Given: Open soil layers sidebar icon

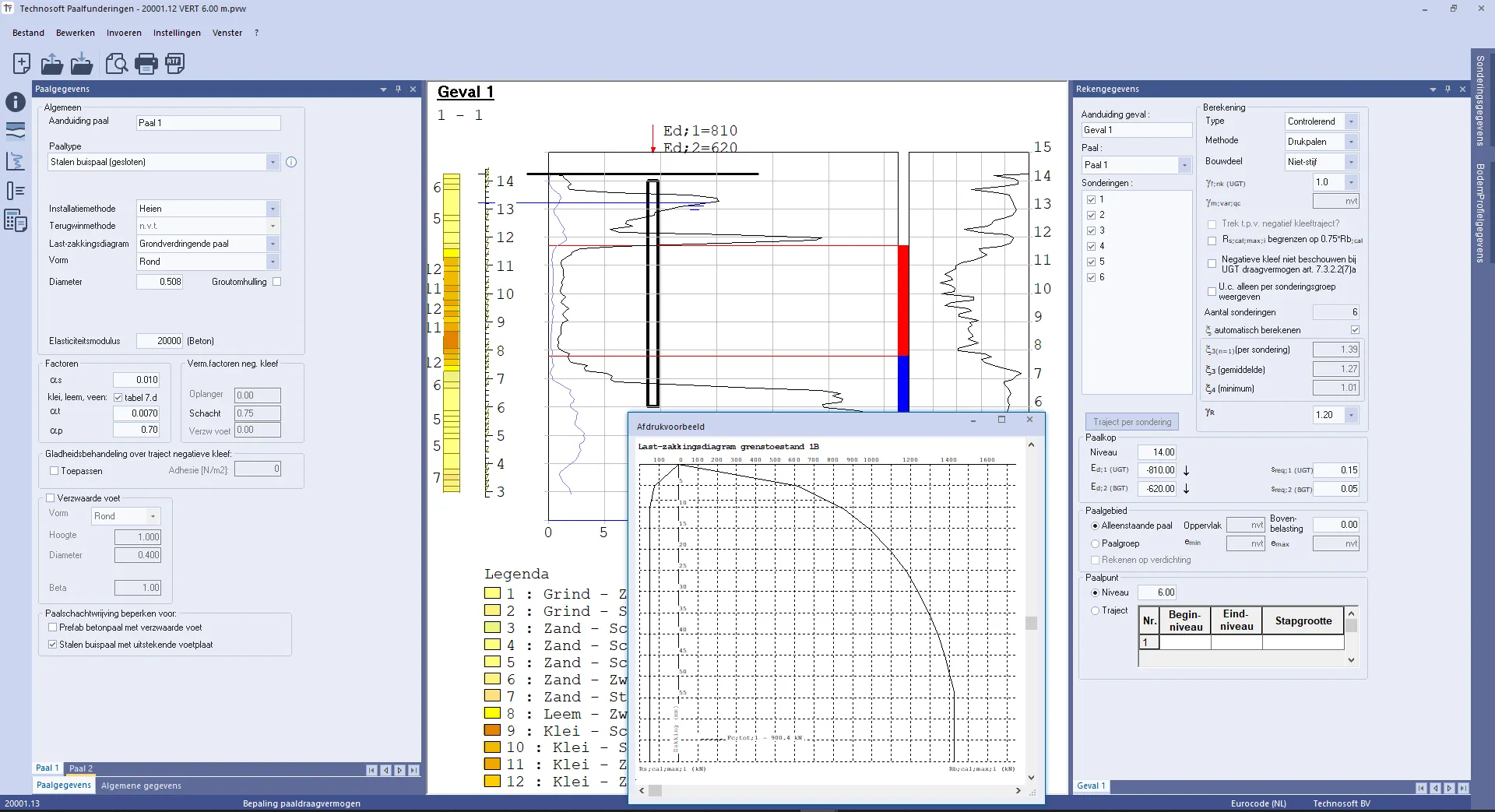Looking at the screenshot, I should pyautogui.click(x=16, y=130).
